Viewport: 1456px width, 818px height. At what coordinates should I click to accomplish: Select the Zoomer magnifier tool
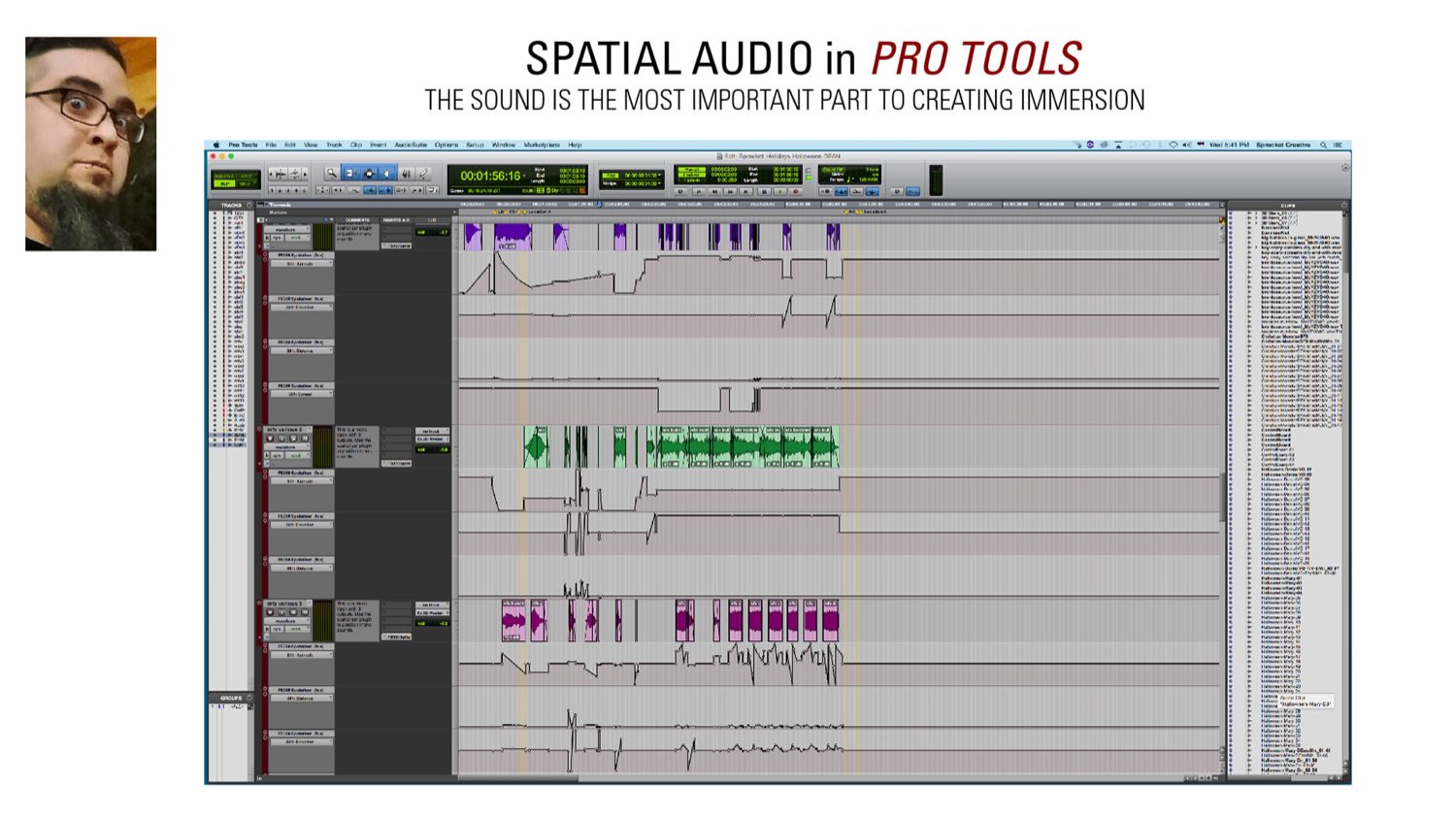pyautogui.click(x=333, y=173)
